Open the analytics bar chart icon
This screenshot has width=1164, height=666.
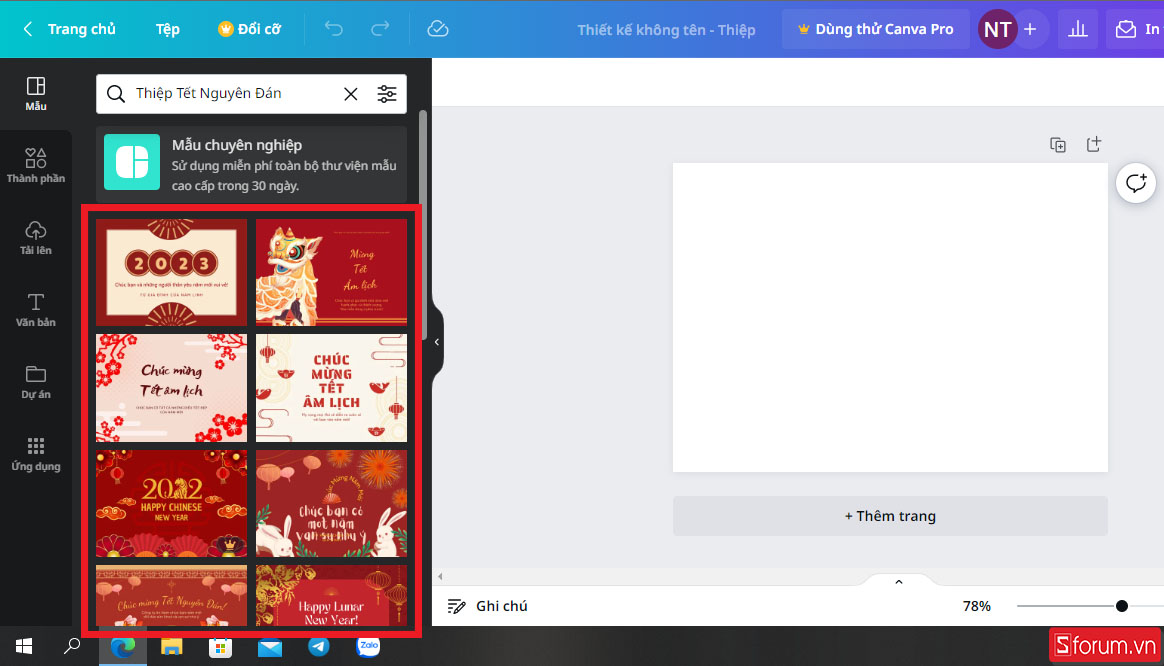pos(1078,29)
